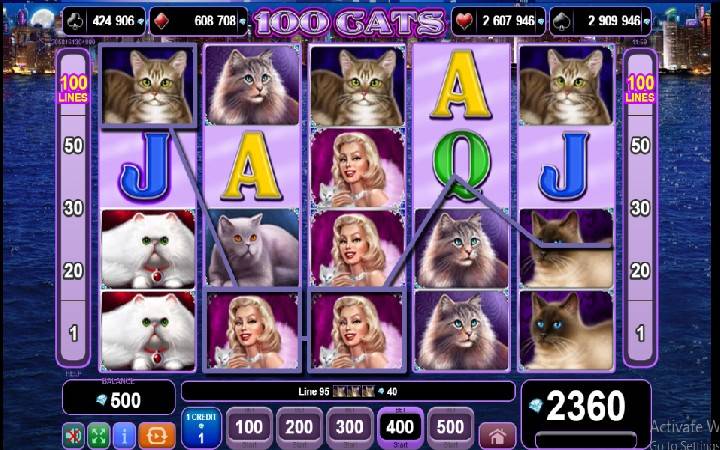
Task: Start spin with bet 300
Action: click(x=349, y=428)
